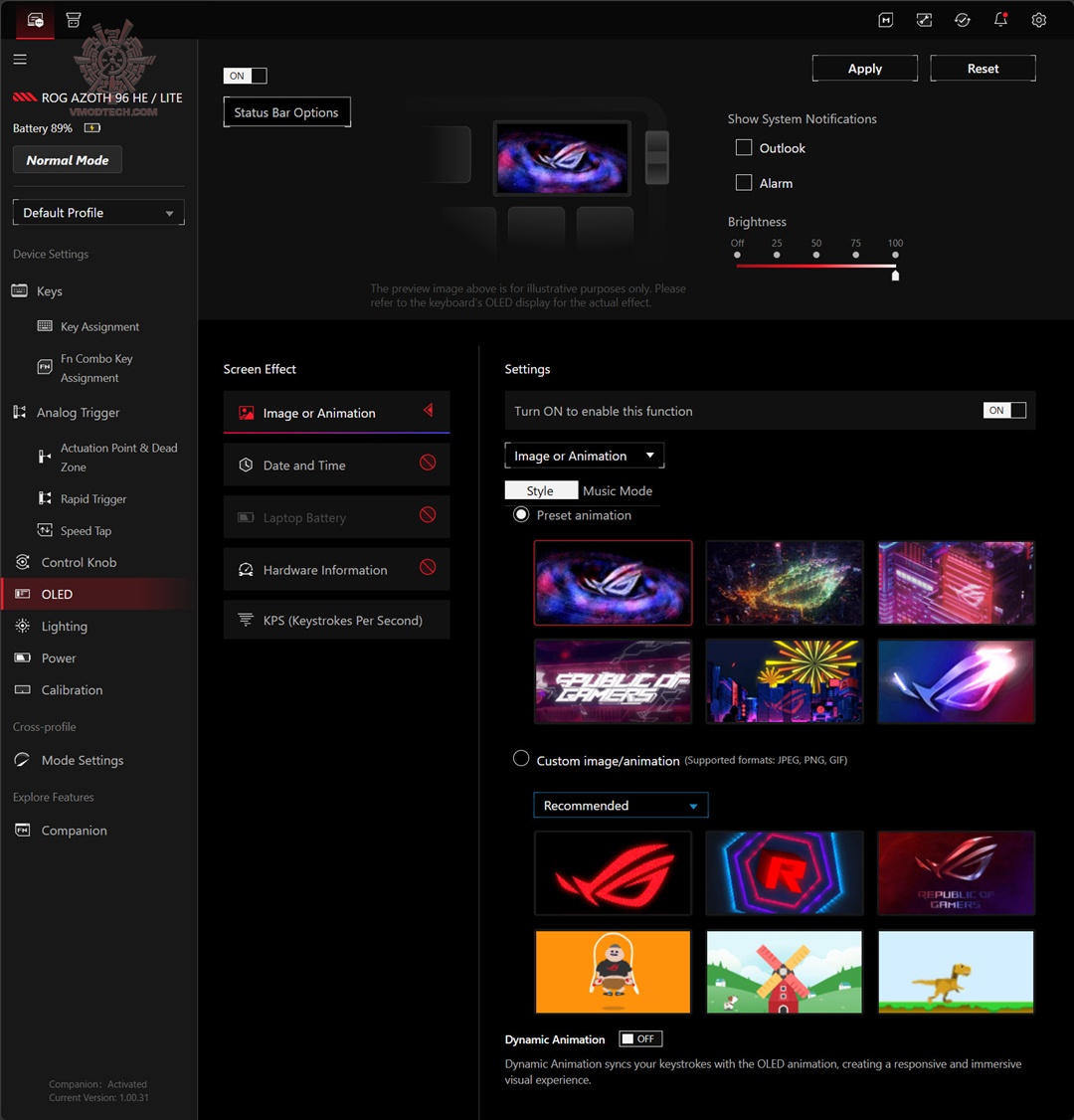Switch to the Music Mode tab
The height and width of the screenshot is (1120, 1074).
tap(618, 490)
